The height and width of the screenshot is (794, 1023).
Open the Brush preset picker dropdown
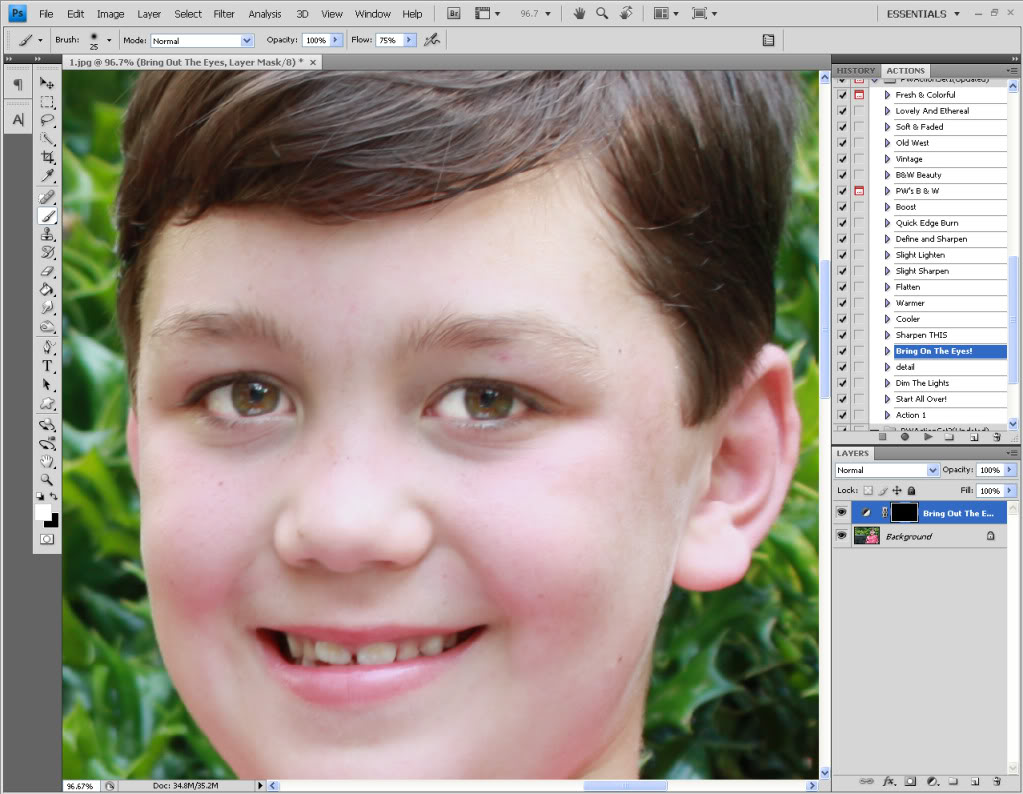pyautogui.click(x=109, y=40)
